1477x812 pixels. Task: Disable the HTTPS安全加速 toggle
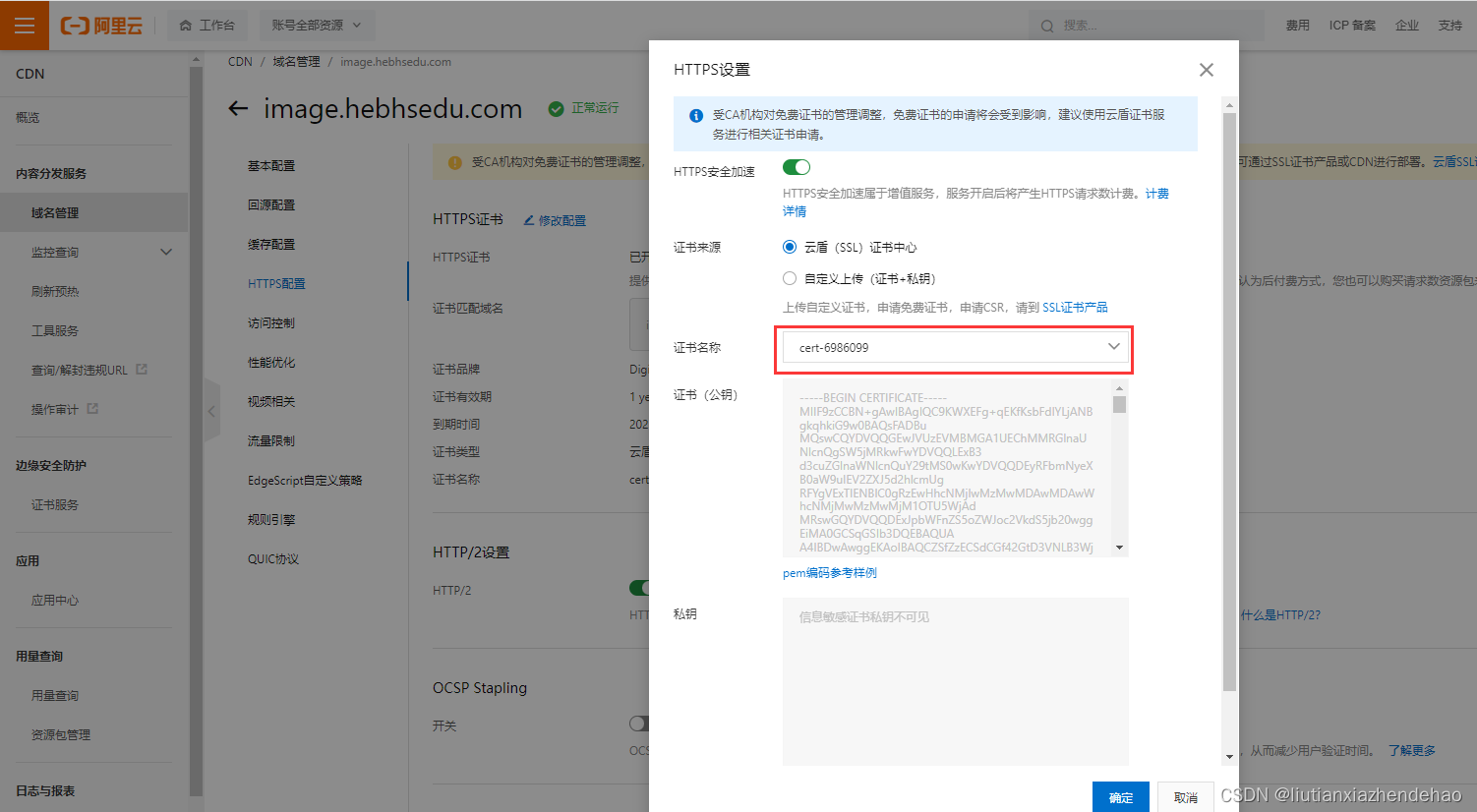pyautogui.click(x=796, y=167)
